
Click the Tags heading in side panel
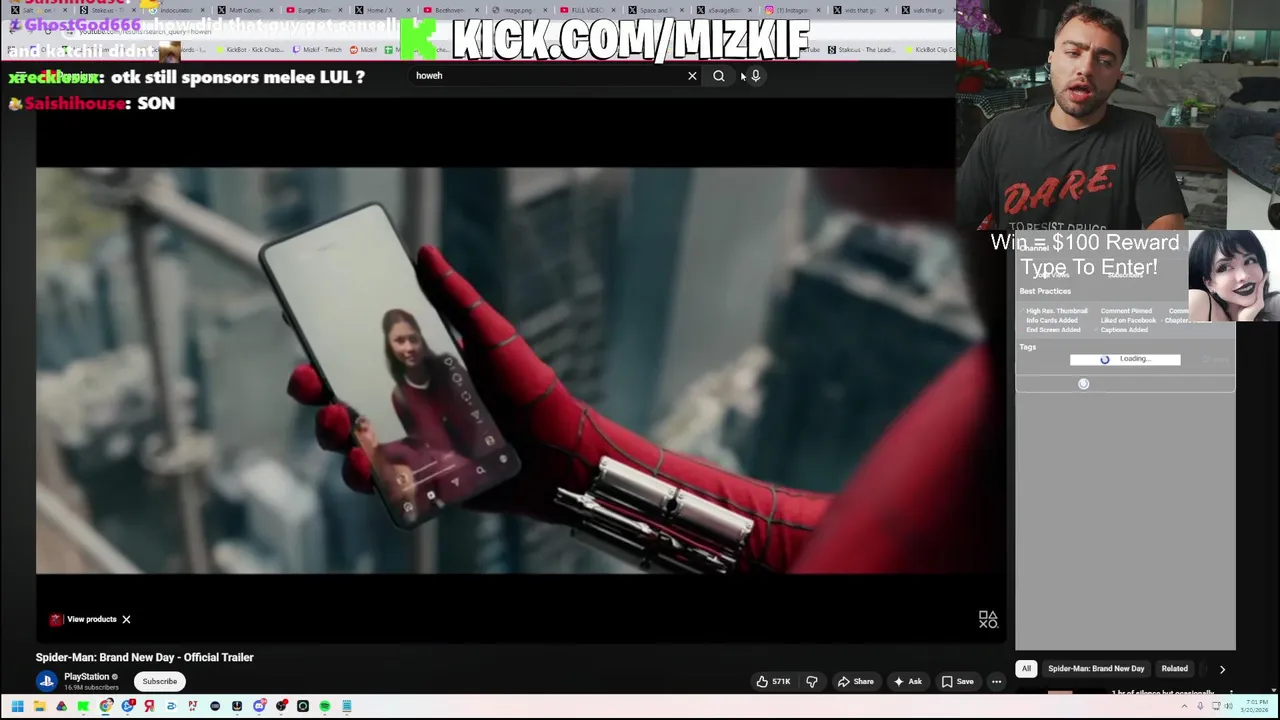pyautogui.click(x=1028, y=347)
